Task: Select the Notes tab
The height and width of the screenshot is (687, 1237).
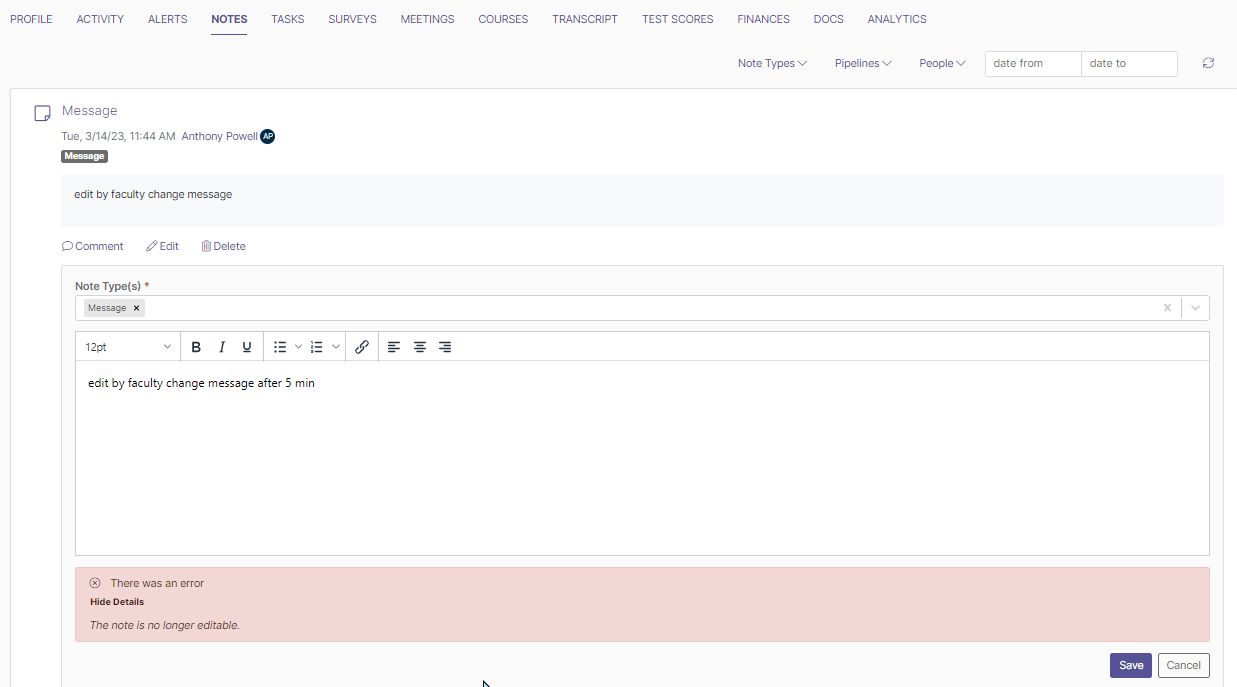Action: pyautogui.click(x=229, y=19)
